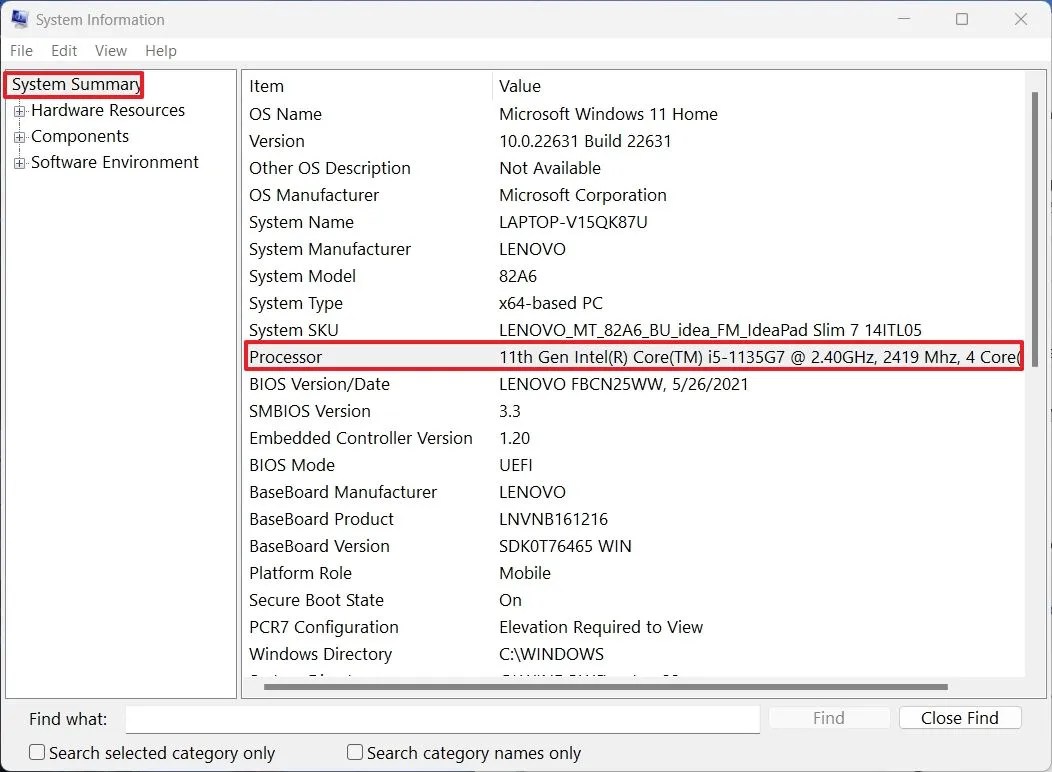The image size is (1052, 772).
Task: Expand the Components tree node
Action: (x=20, y=136)
